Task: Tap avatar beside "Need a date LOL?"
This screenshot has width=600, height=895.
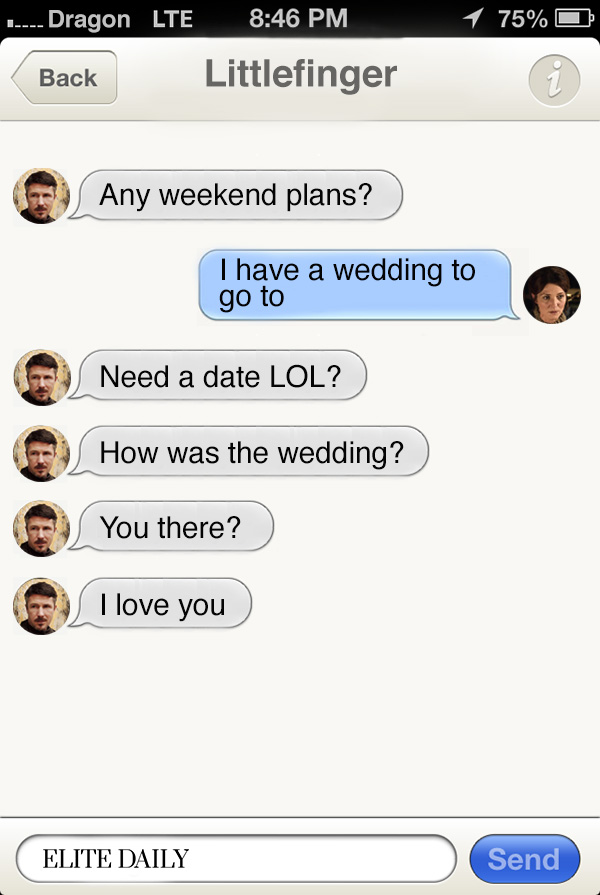Action: tap(41, 378)
